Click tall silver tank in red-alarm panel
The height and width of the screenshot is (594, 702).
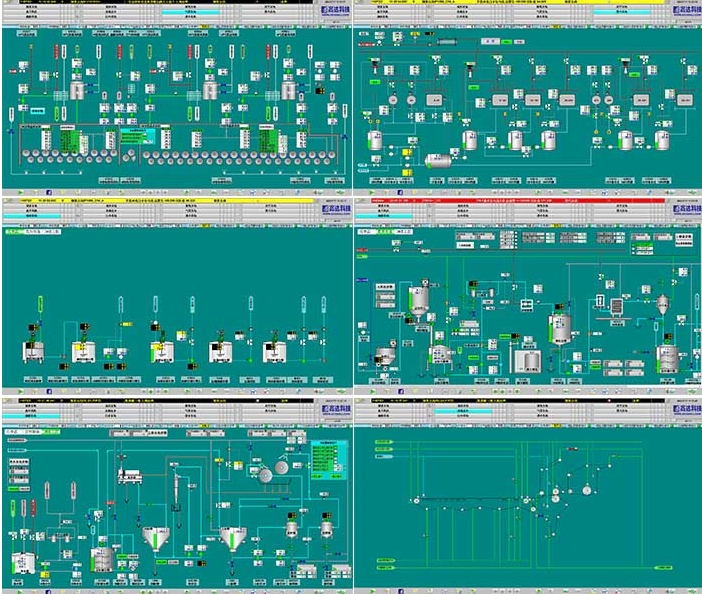pos(560,329)
